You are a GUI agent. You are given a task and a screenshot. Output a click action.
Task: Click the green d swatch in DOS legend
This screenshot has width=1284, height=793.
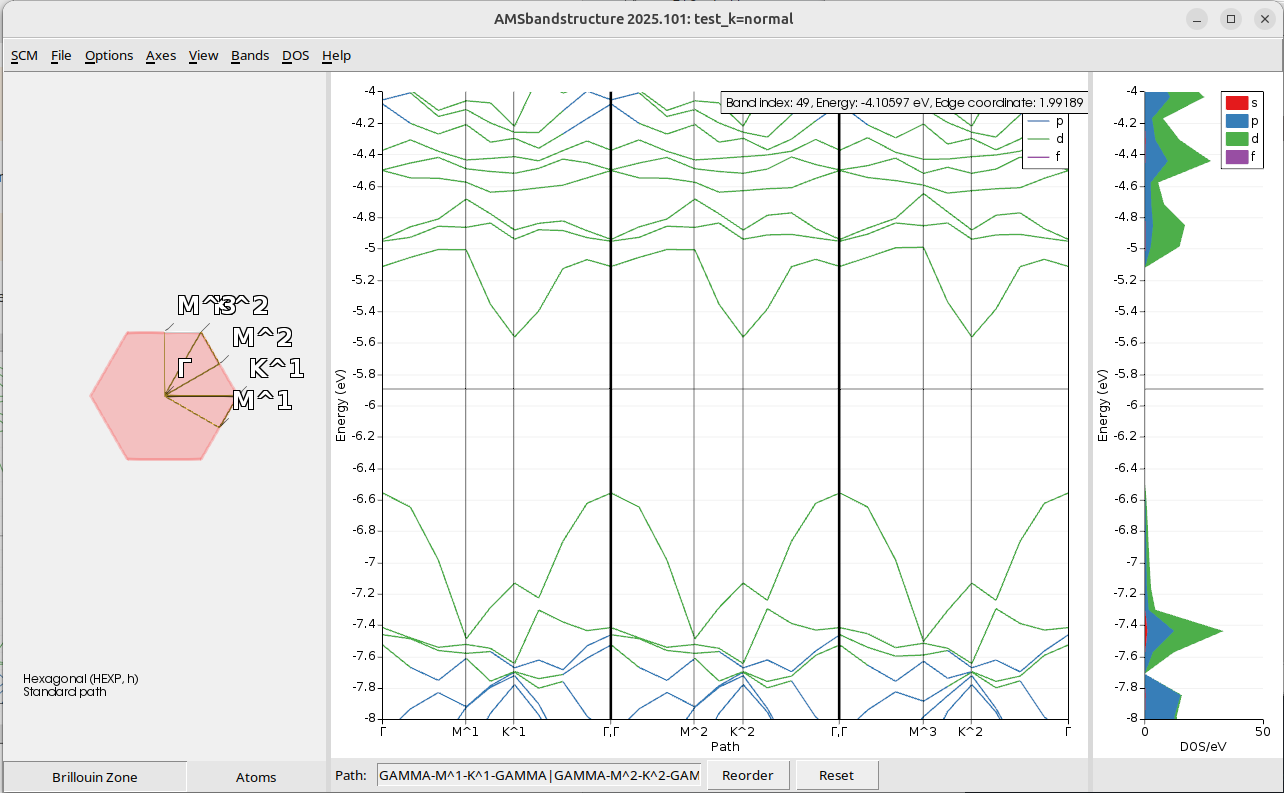pyautogui.click(x=1236, y=139)
